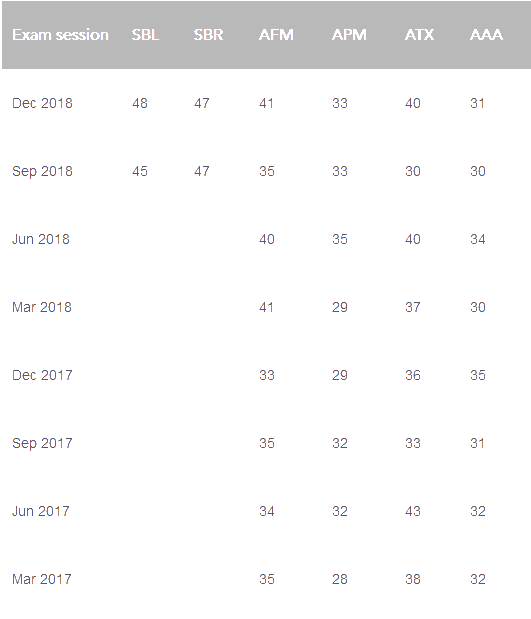Select the AAA column header
Viewport: 531px width, 619px height.
(486, 35)
